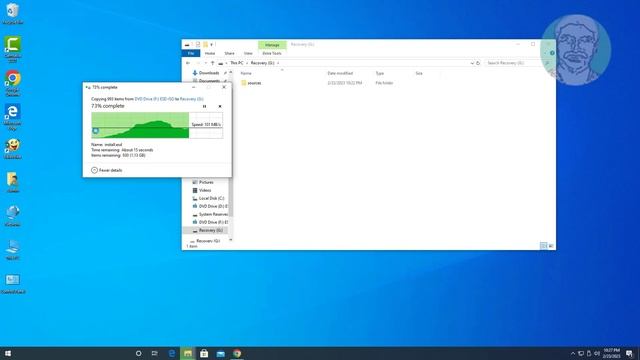Open the volume control in system tray
Image resolution: width=640 pixels, height=360 pixels.
pyautogui.click(x=596, y=353)
